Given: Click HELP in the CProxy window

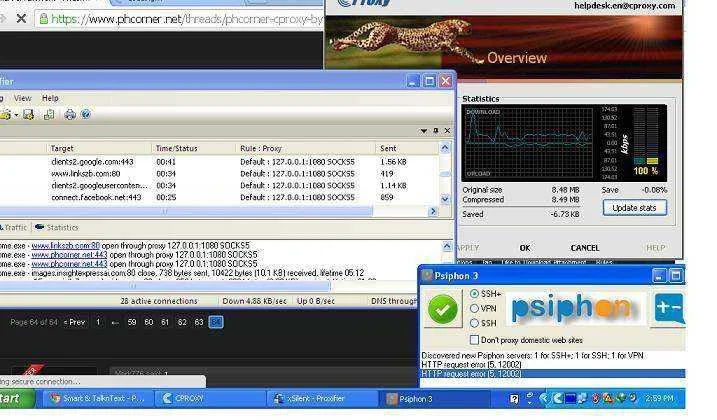Looking at the screenshot, I should [x=655, y=248].
